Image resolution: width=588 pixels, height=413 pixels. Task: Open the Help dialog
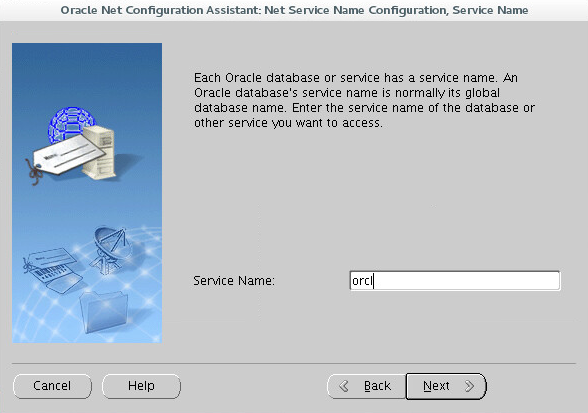[x=141, y=386]
